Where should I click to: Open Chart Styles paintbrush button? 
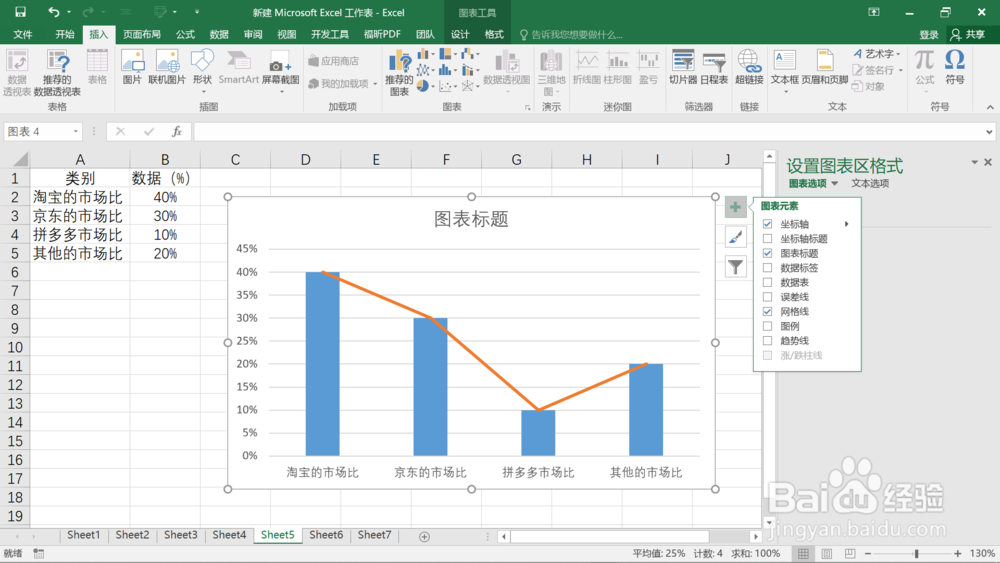735,237
